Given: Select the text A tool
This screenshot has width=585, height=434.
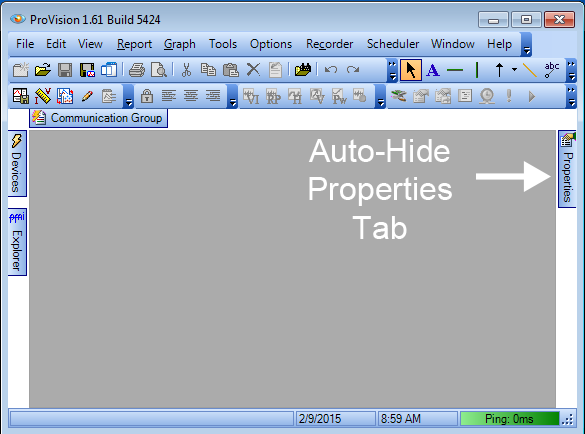Looking at the screenshot, I should pos(433,70).
